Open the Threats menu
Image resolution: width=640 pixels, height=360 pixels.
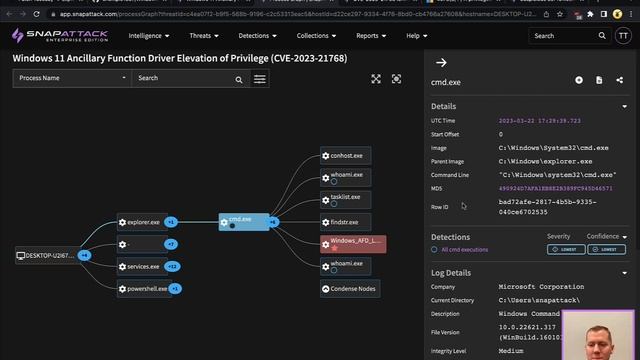point(204,36)
